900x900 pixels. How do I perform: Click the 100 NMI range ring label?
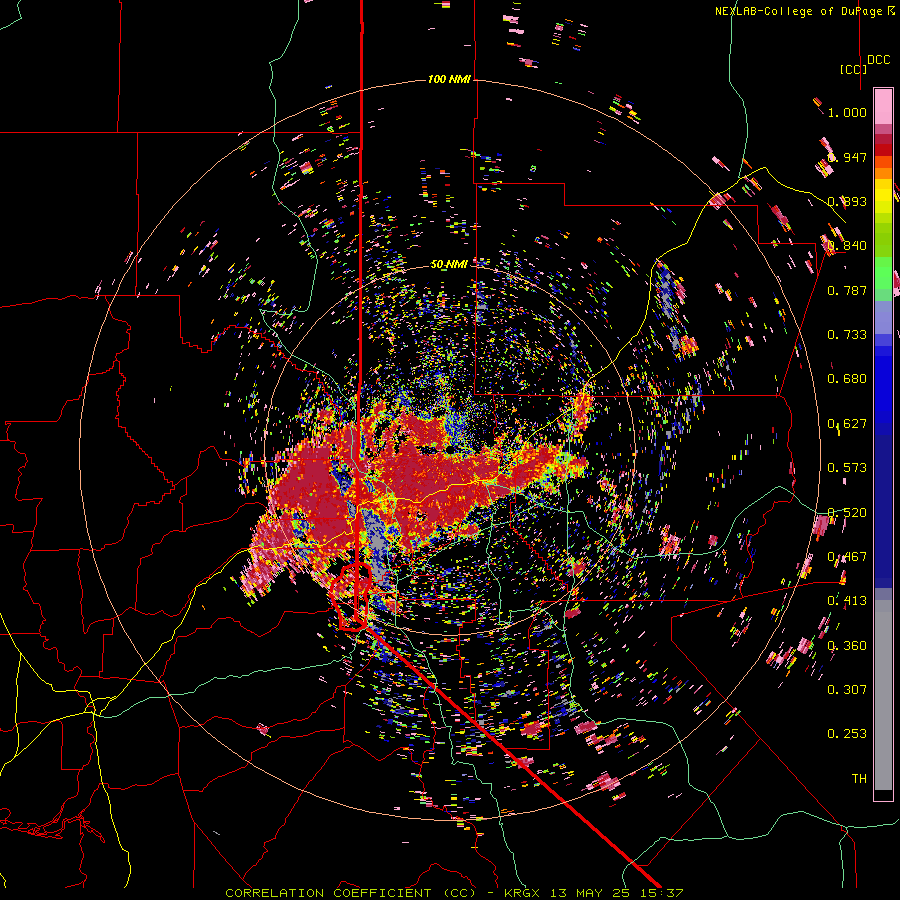[449, 79]
